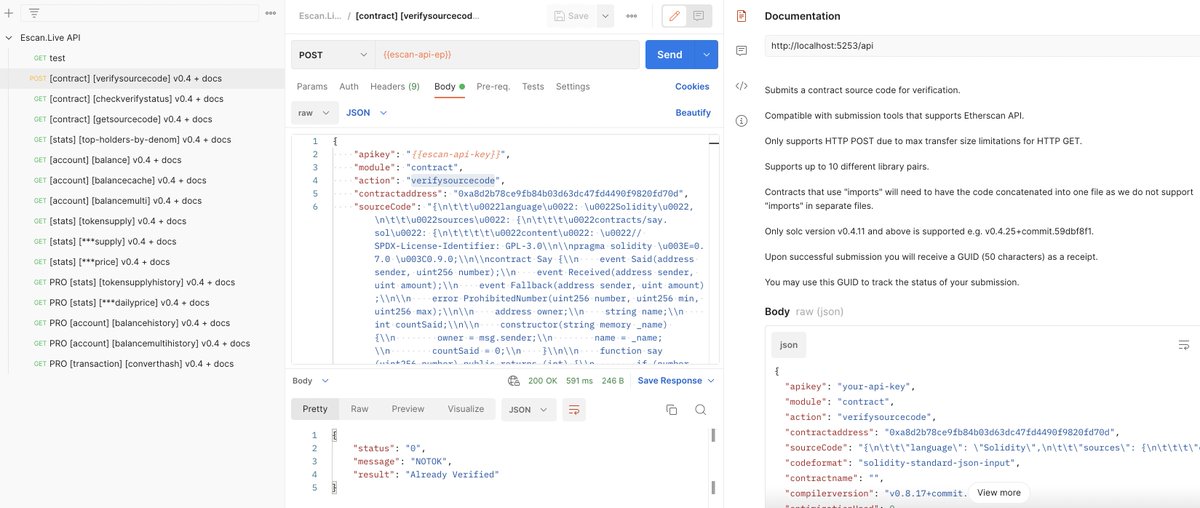This screenshot has height=508, width=1200.
Task: Open the PRO [account] [balancehistory] request
Action: coord(142,323)
